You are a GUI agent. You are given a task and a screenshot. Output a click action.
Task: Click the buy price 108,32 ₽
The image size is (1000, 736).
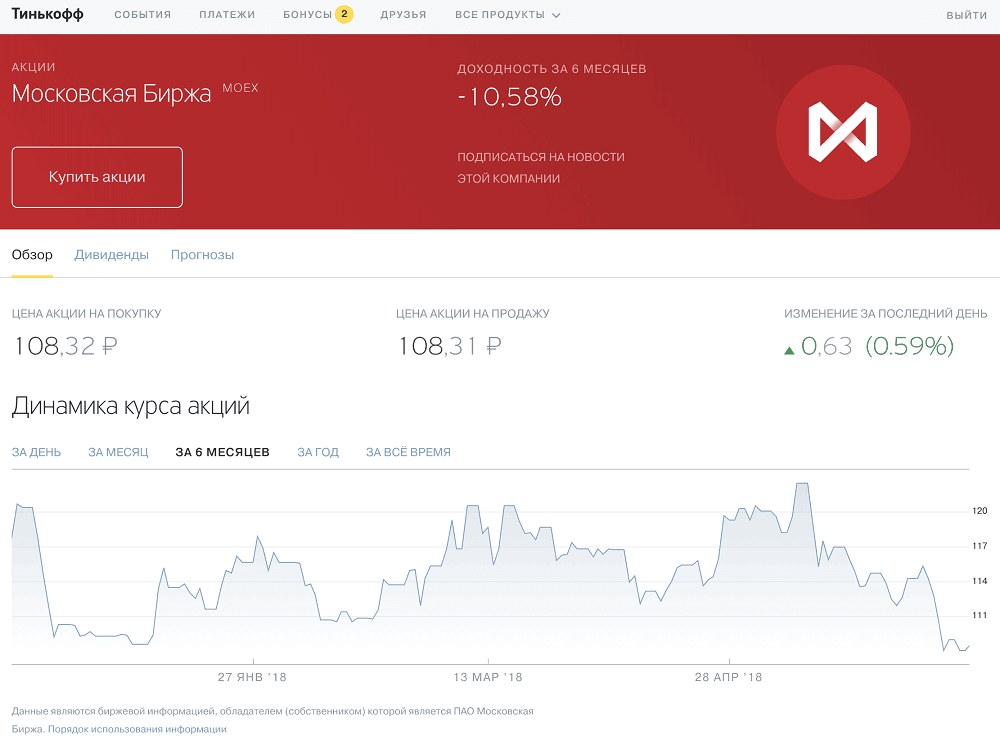pyautogui.click(x=65, y=346)
